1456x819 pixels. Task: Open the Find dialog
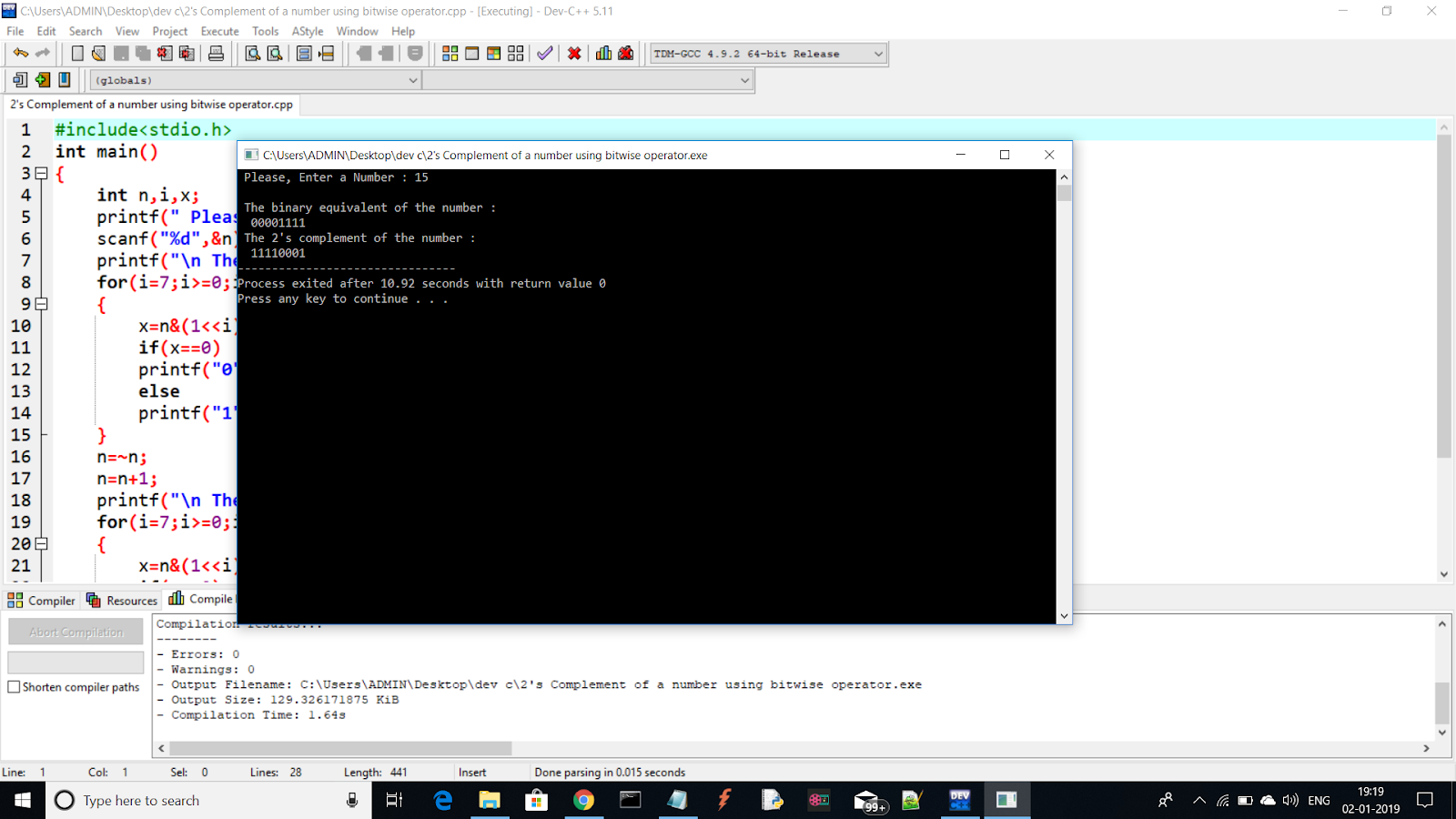pos(252,53)
